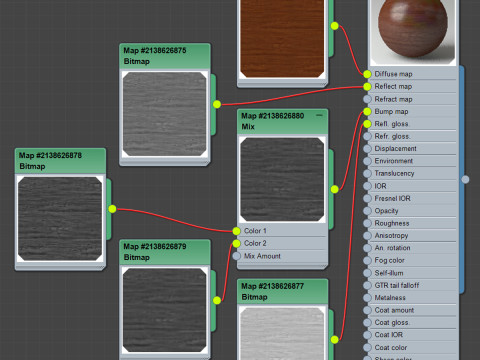The height and width of the screenshot is (360, 480).
Task: Click the Anisotropy input socket
Action: point(367,236)
